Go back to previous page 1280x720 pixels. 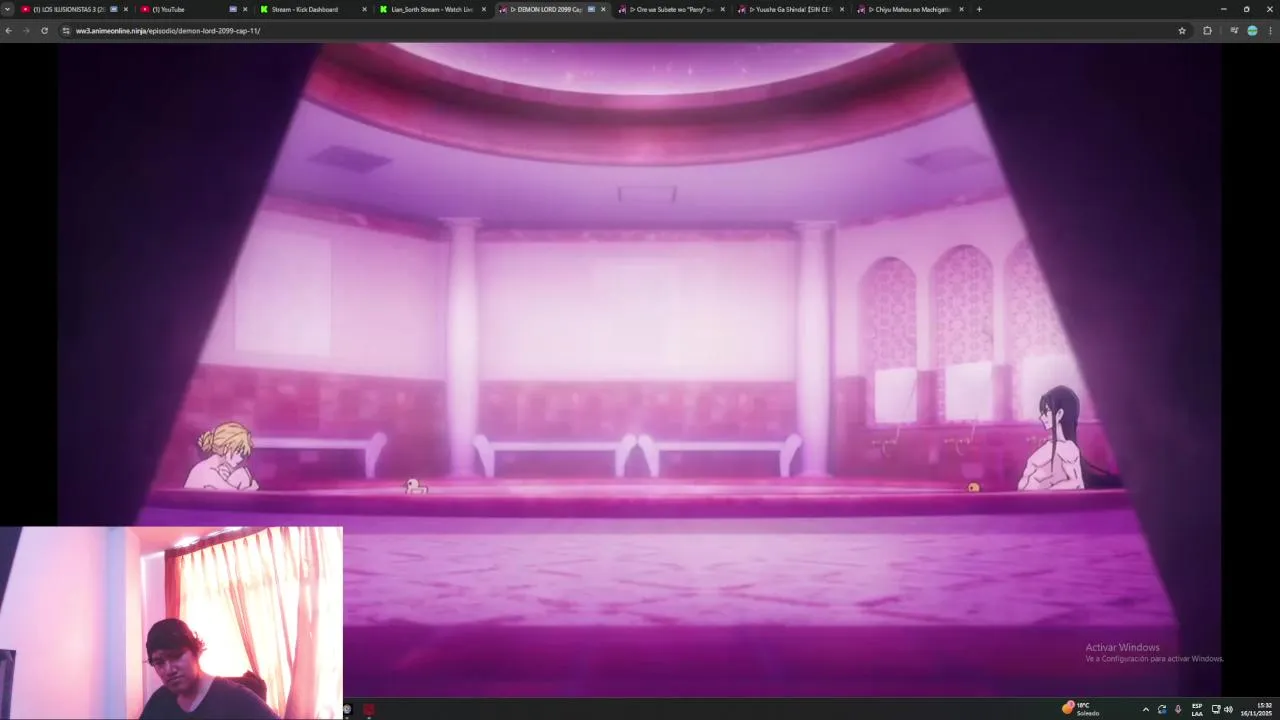click(8, 31)
